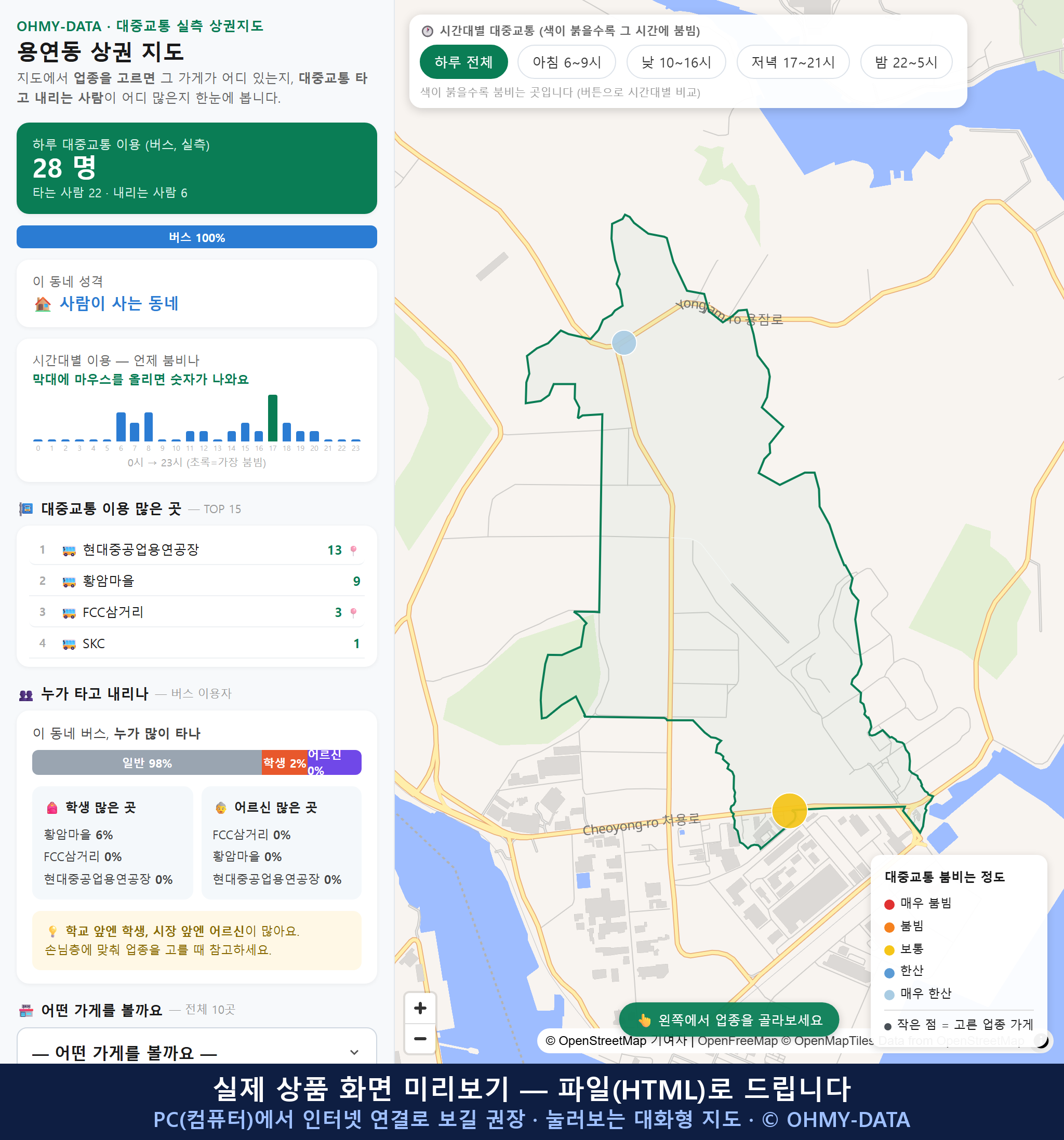
Task: Select the 현대중공업용연공장 stop row
Action: click(197, 550)
